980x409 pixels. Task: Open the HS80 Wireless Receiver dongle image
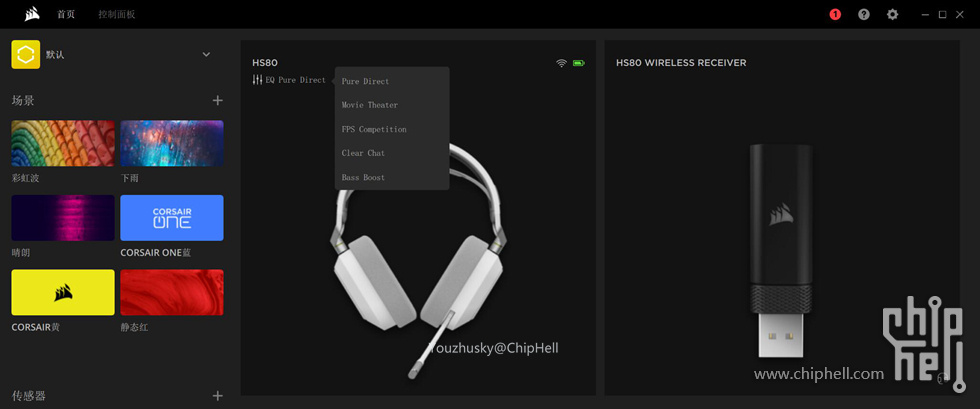[781, 250]
